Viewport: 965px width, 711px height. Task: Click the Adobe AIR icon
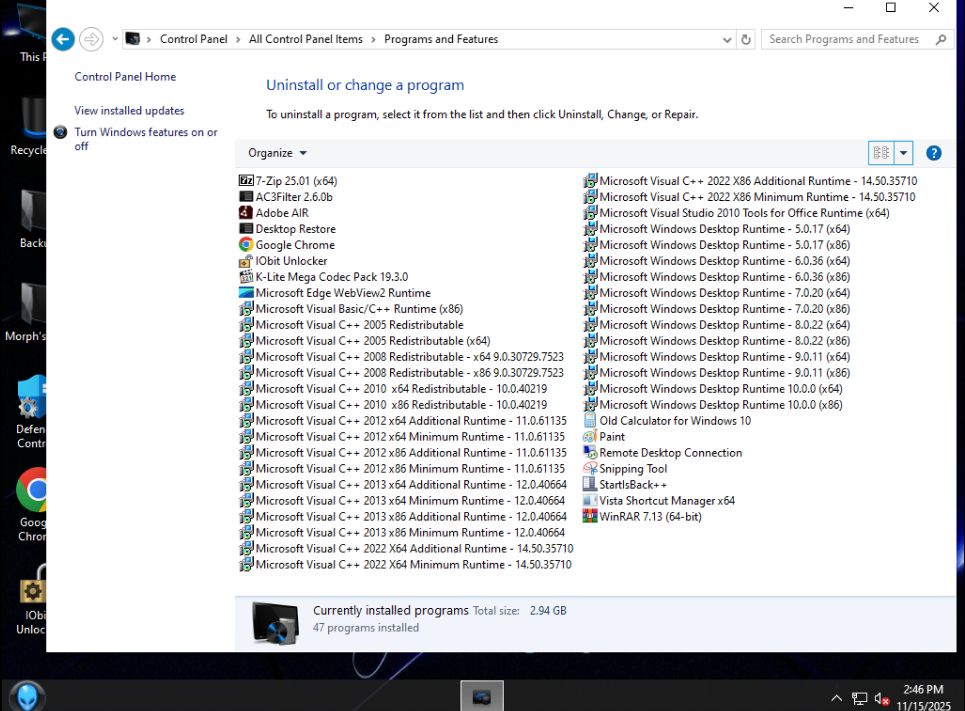coord(247,213)
